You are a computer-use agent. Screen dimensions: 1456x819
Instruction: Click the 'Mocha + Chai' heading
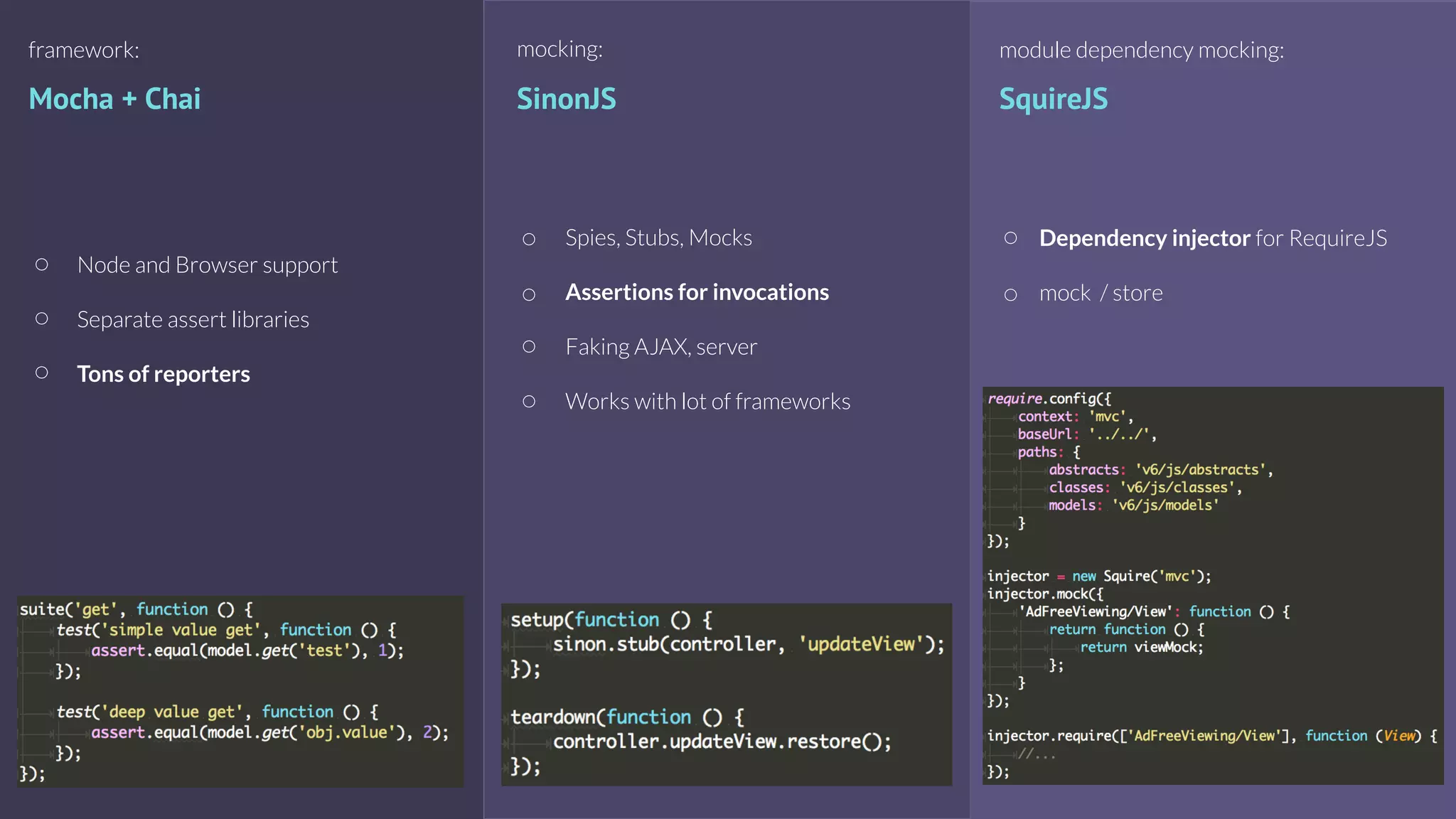click(114, 99)
